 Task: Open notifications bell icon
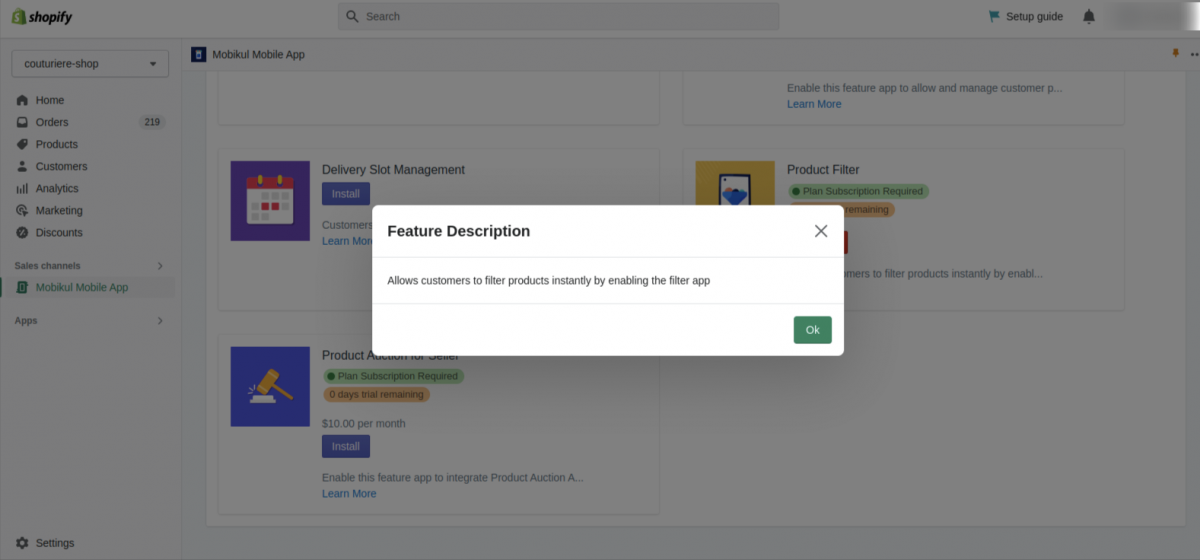pos(1089,17)
